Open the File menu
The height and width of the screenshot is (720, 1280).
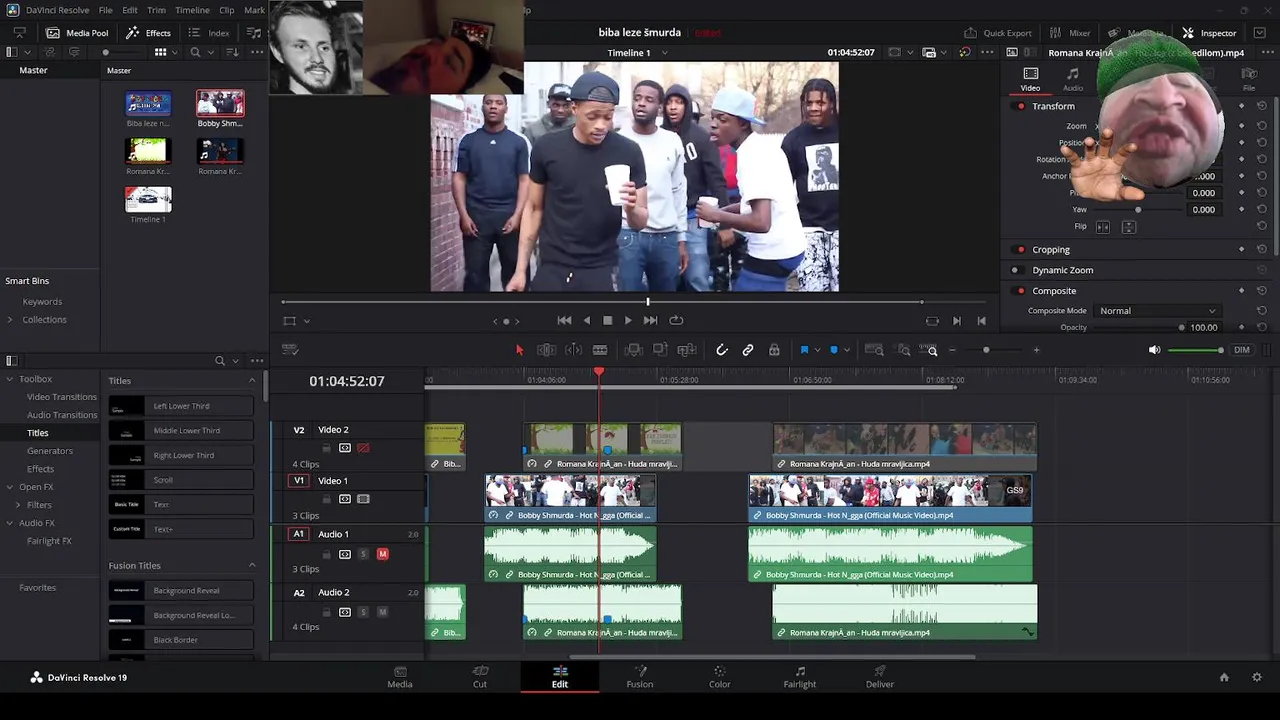[x=106, y=10]
